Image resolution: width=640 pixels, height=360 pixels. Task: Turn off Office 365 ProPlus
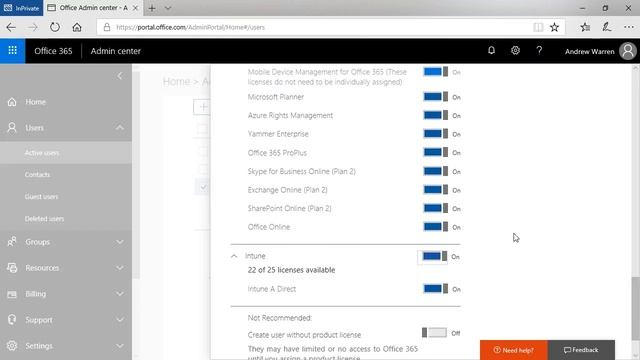[436, 152]
